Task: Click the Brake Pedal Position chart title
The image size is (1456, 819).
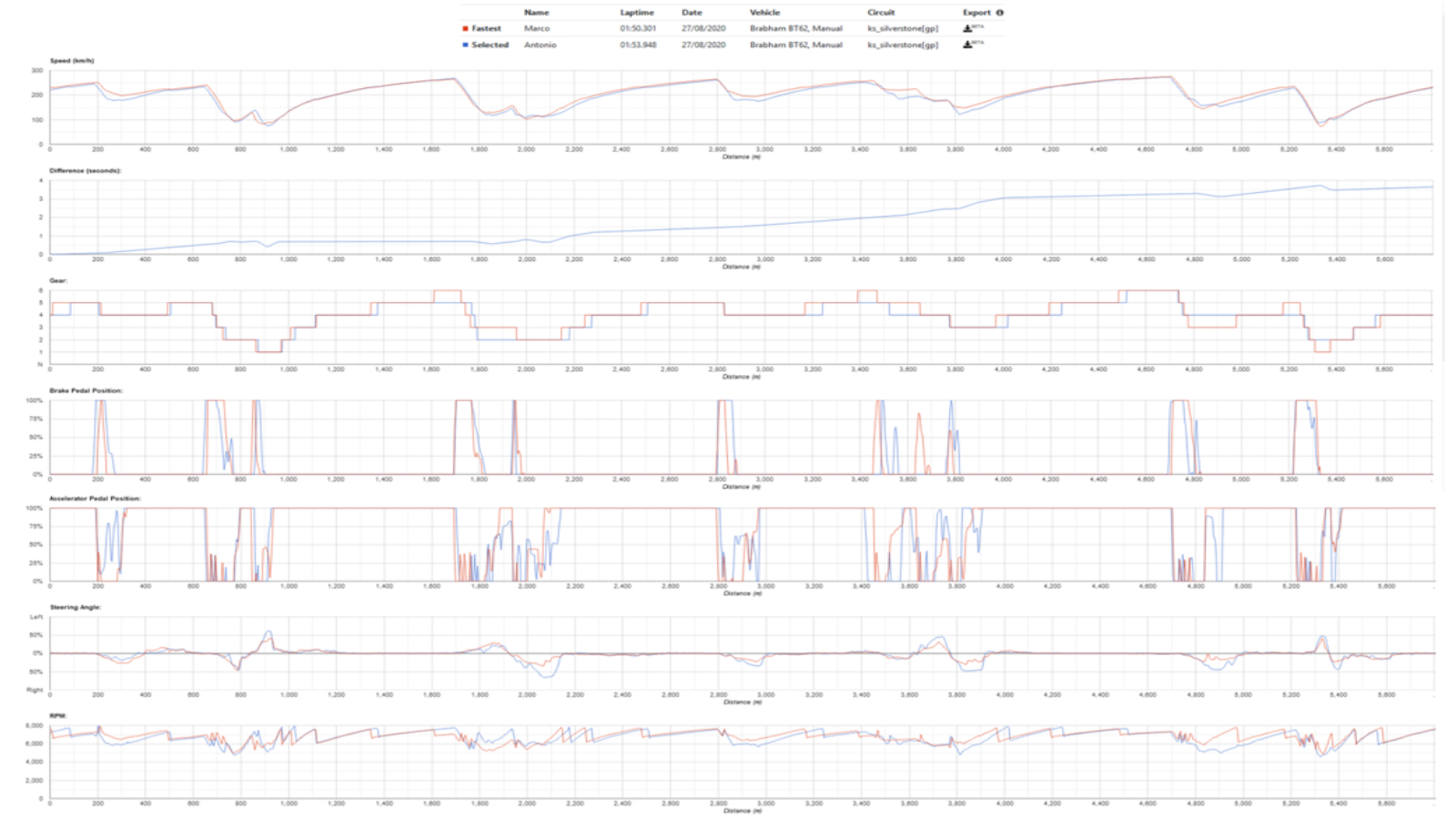Action: click(86, 390)
